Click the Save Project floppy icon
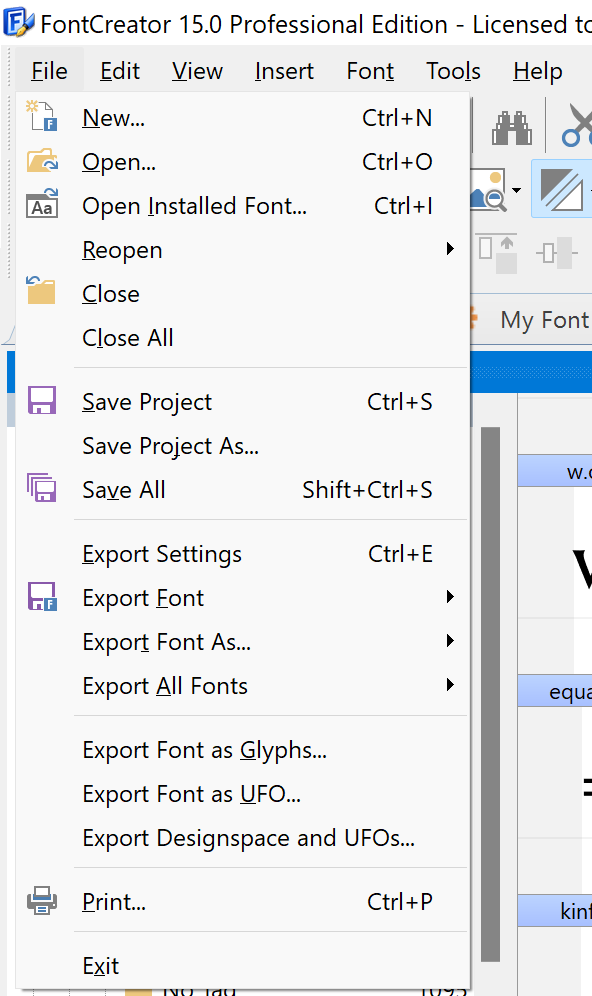 tap(42, 401)
